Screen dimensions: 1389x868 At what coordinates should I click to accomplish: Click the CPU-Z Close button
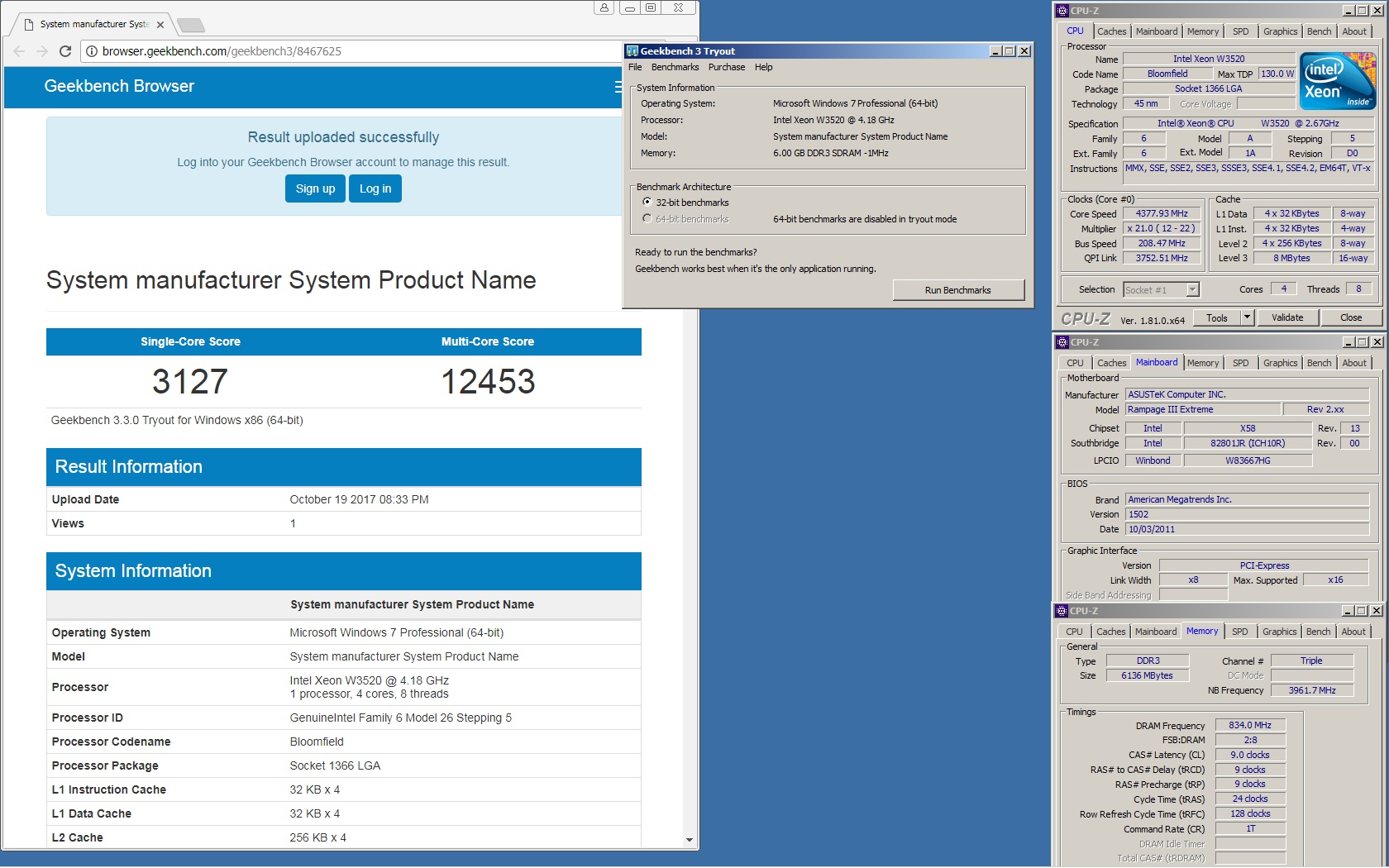tap(1351, 317)
